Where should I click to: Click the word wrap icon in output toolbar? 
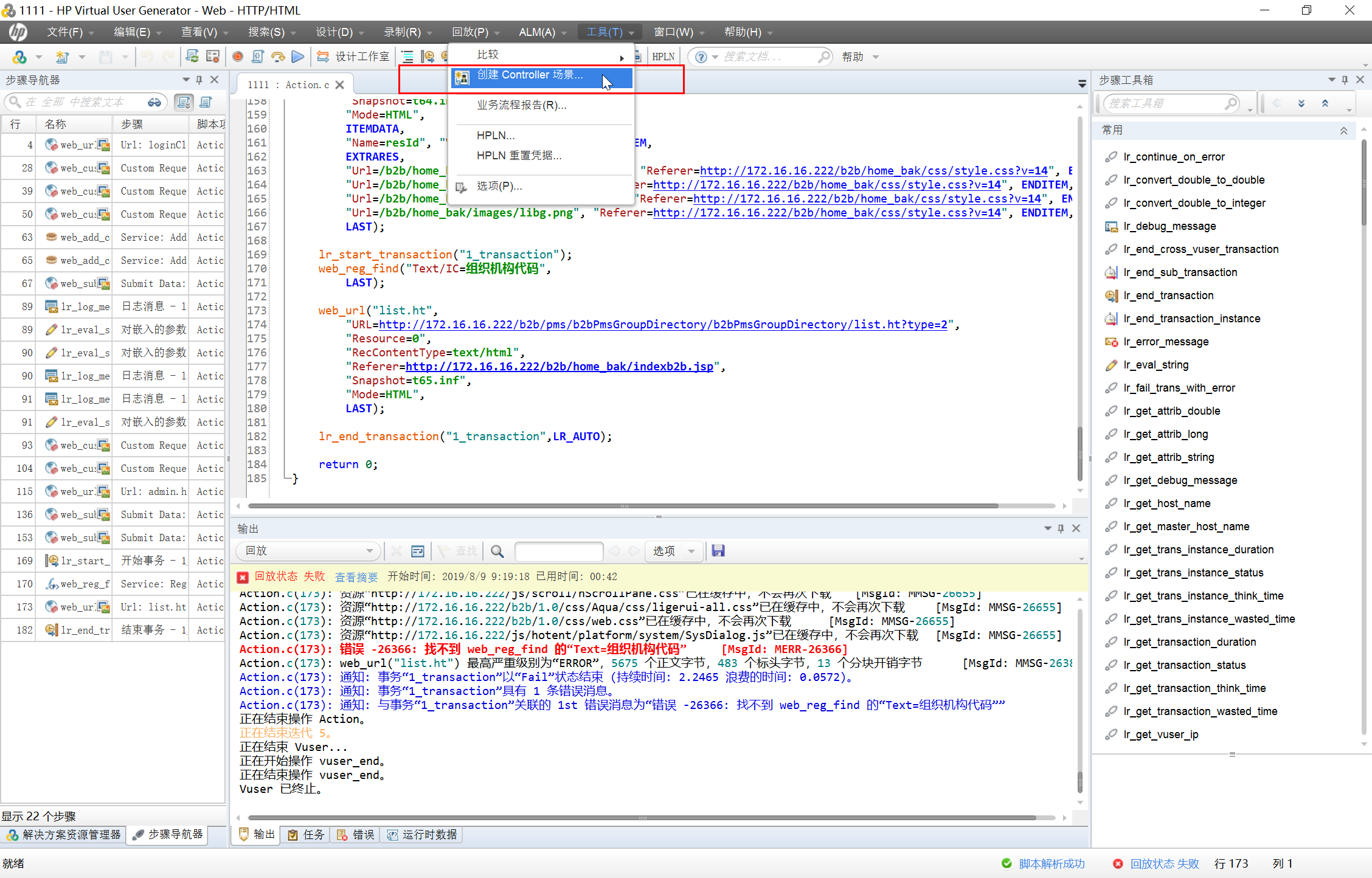coord(418,551)
